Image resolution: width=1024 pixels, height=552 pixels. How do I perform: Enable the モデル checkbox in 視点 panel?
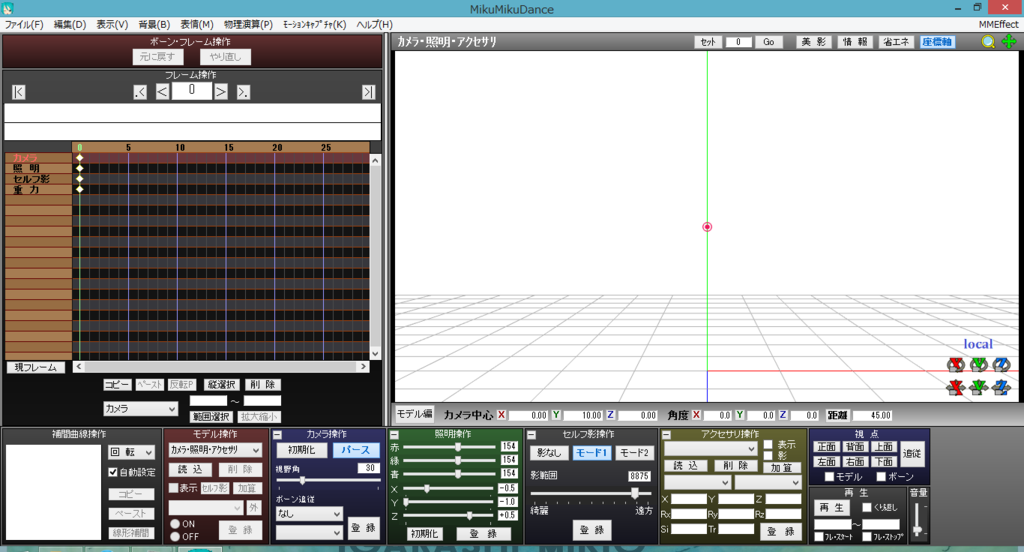point(829,477)
